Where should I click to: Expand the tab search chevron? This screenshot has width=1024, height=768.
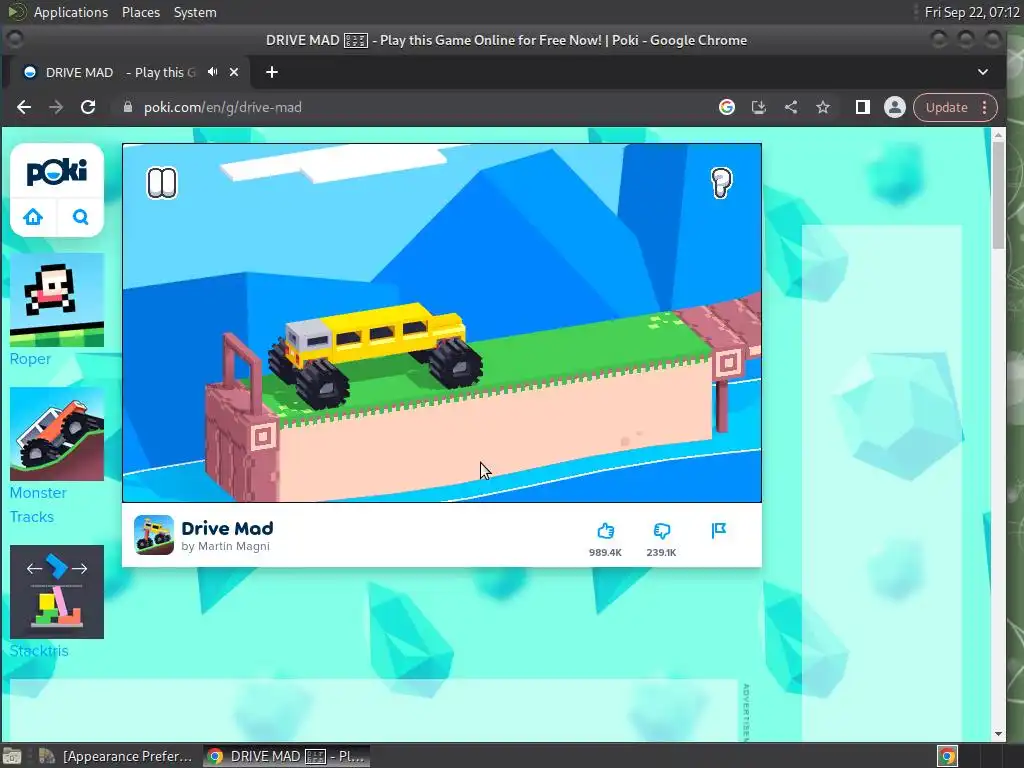pyautogui.click(x=983, y=72)
